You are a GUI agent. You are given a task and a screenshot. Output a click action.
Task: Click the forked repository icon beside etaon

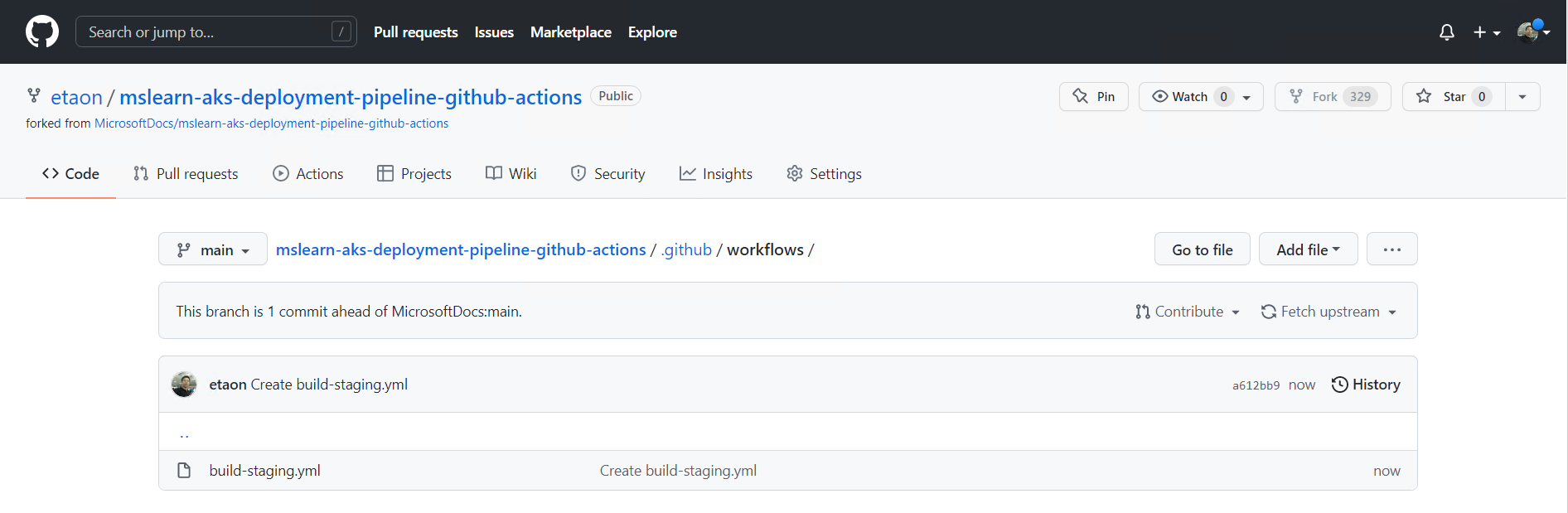click(x=34, y=95)
